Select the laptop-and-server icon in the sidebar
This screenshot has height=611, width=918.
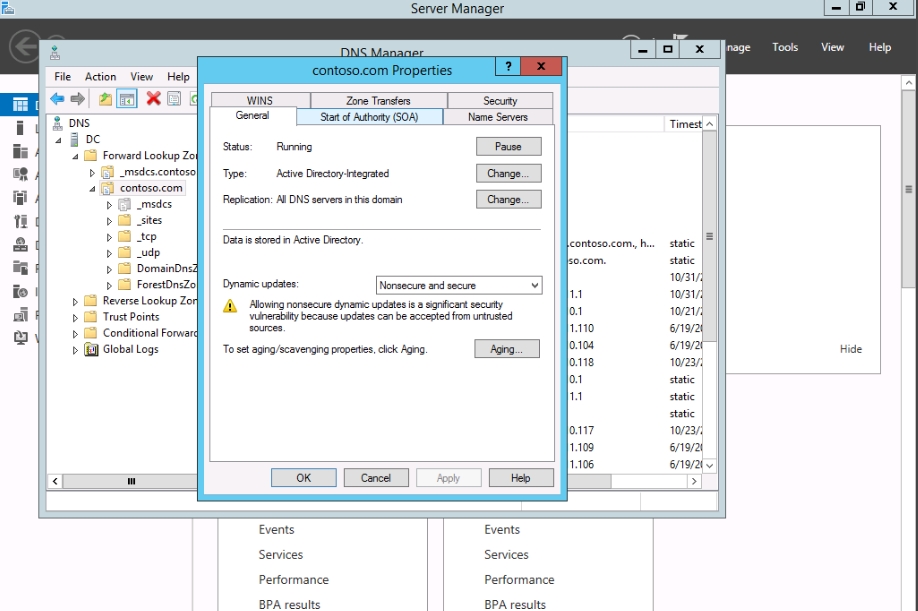[x=20, y=315]
